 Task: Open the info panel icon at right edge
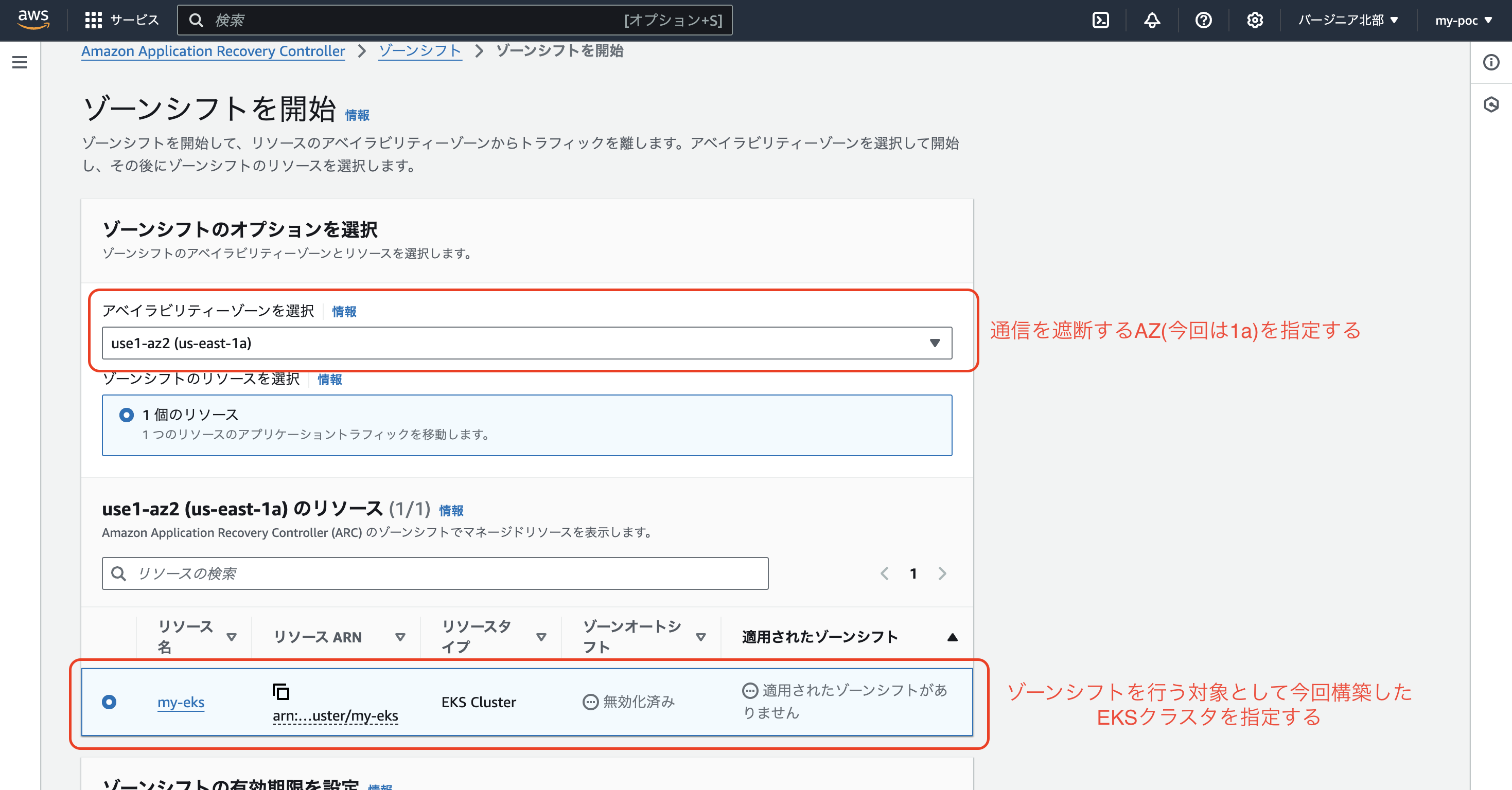coord(1491,62)
